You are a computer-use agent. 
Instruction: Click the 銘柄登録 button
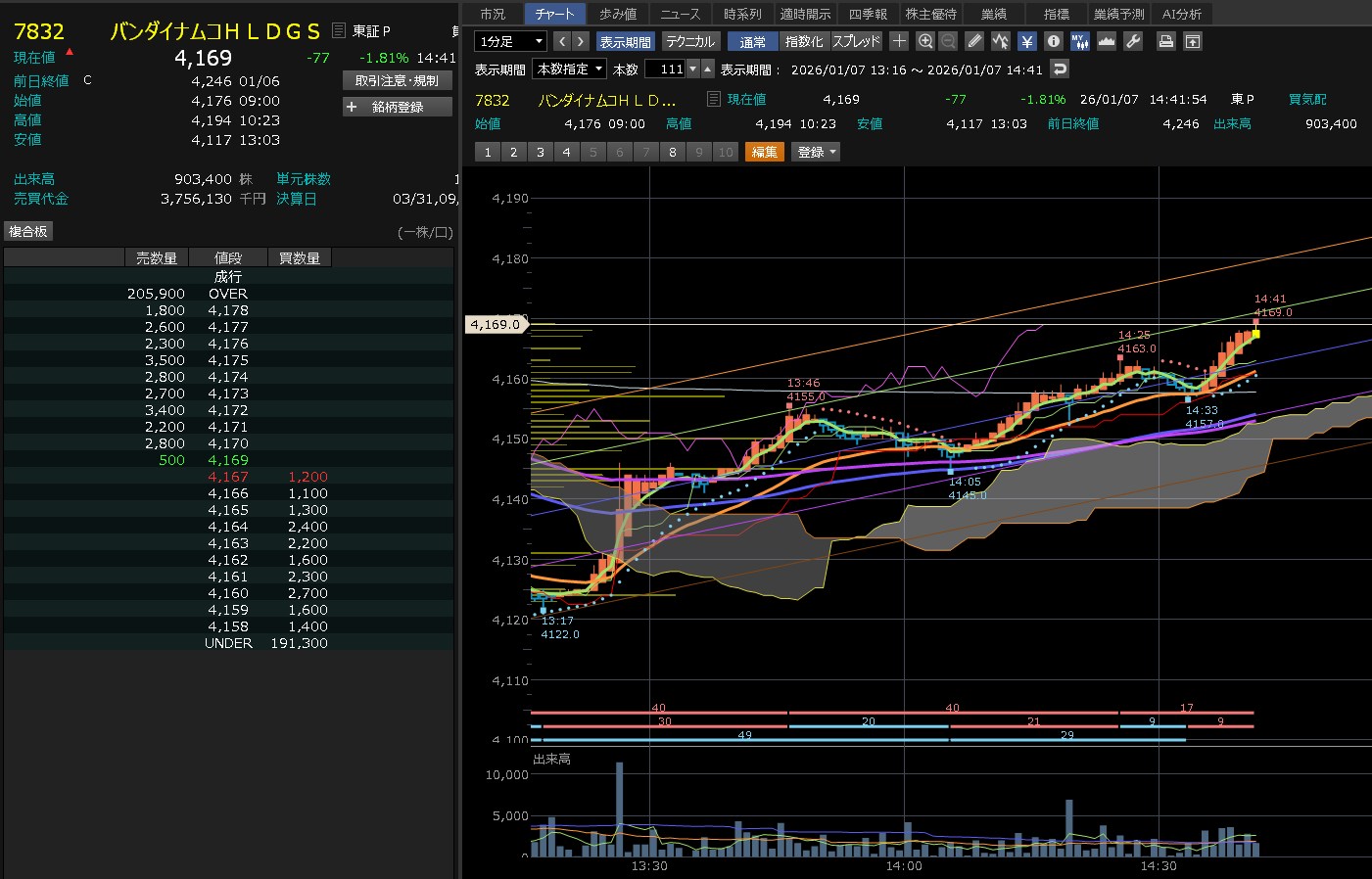[398, 107]
